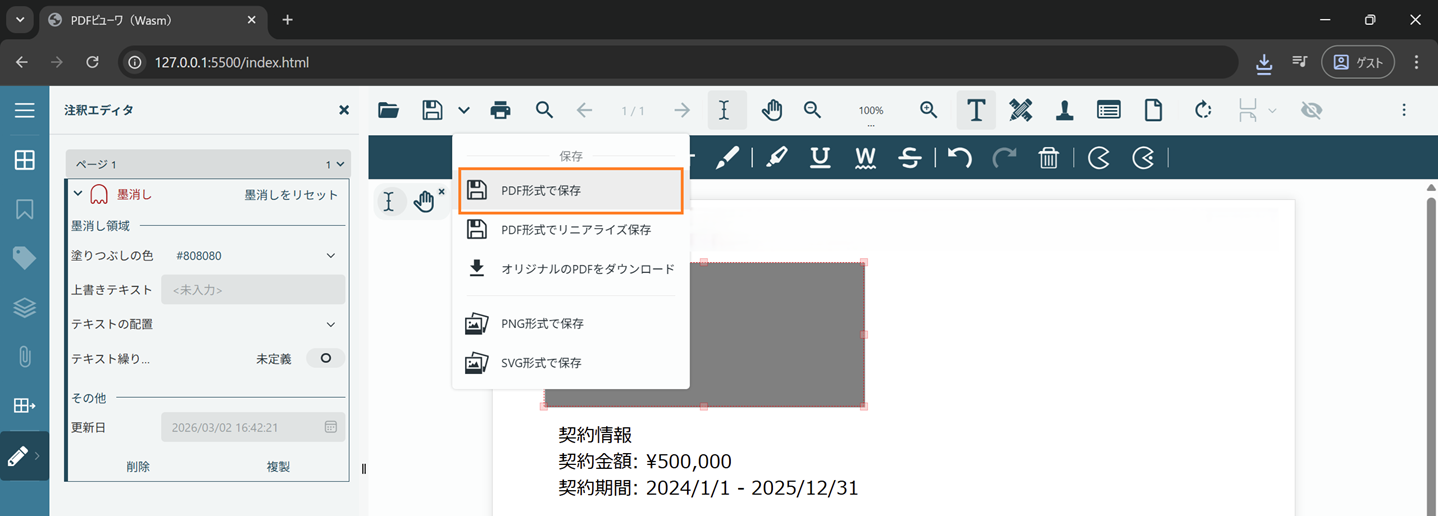Click the first pie-shaped annotation icon
1438x516 pixels.
[x=1099, y=158]
